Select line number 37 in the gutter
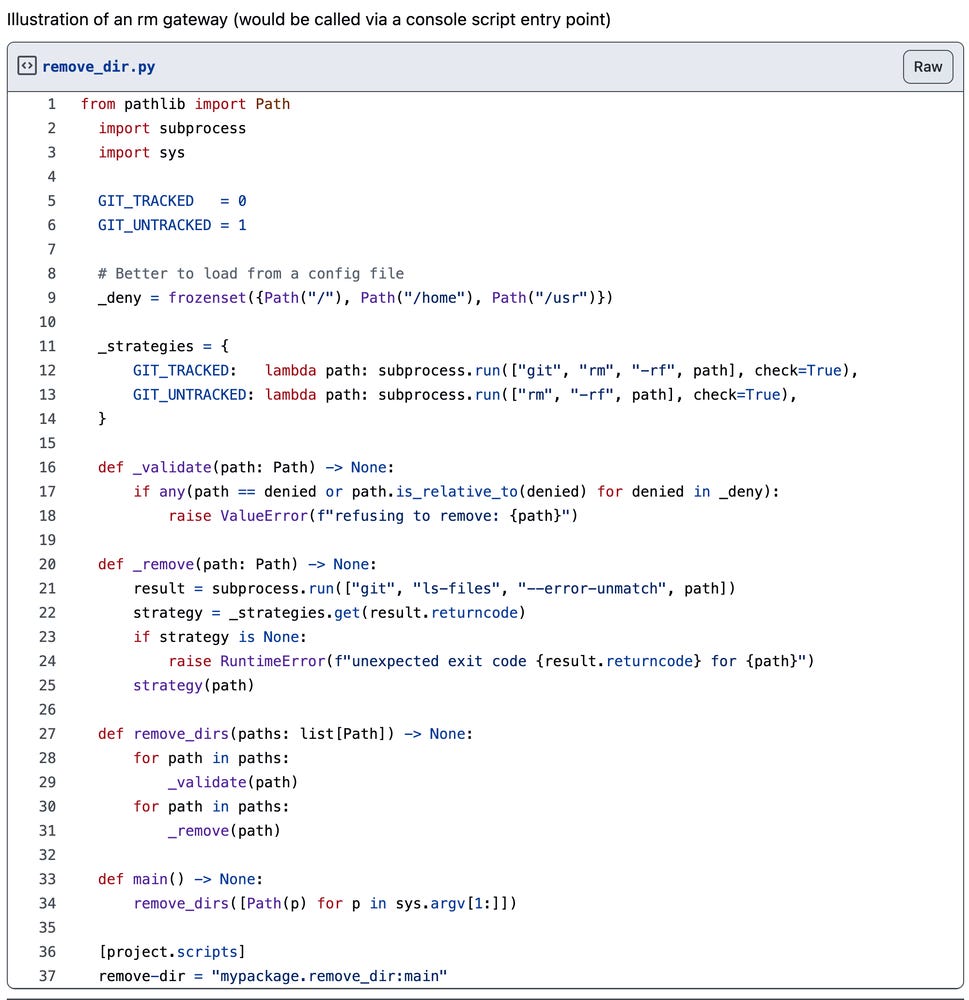Screen dimensions: 969x1000 click(47, 976)
